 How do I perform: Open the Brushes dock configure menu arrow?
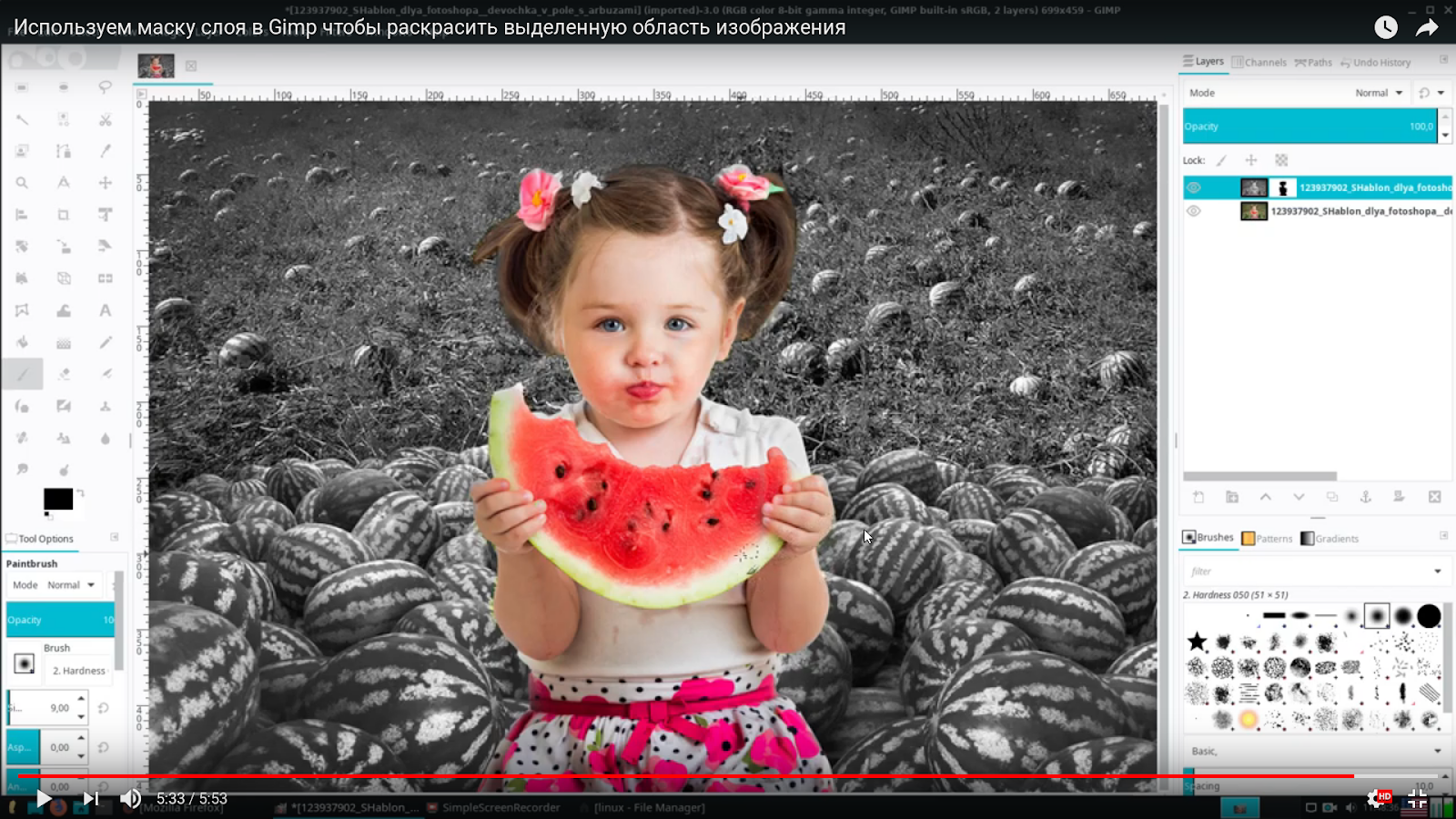click(x=1443, y=536)
